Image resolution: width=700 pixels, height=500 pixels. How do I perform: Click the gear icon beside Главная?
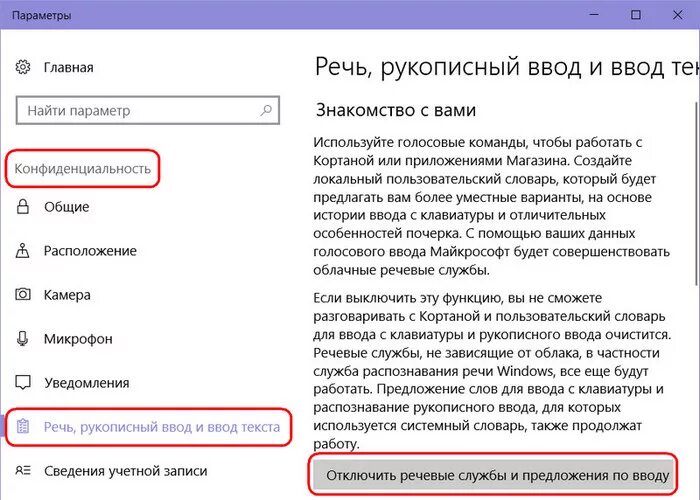tap(23, 67)
